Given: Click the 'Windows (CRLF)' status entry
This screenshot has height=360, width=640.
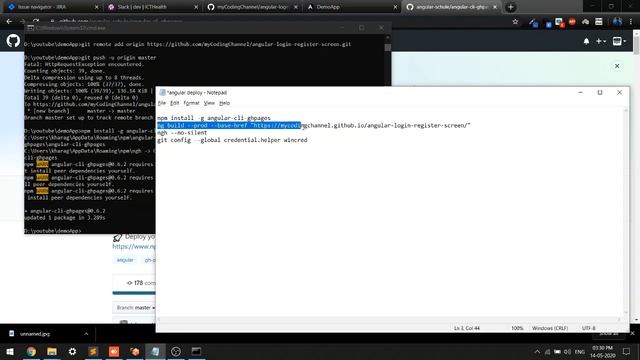Looking at the screenshot, I should tap(550, 328).
